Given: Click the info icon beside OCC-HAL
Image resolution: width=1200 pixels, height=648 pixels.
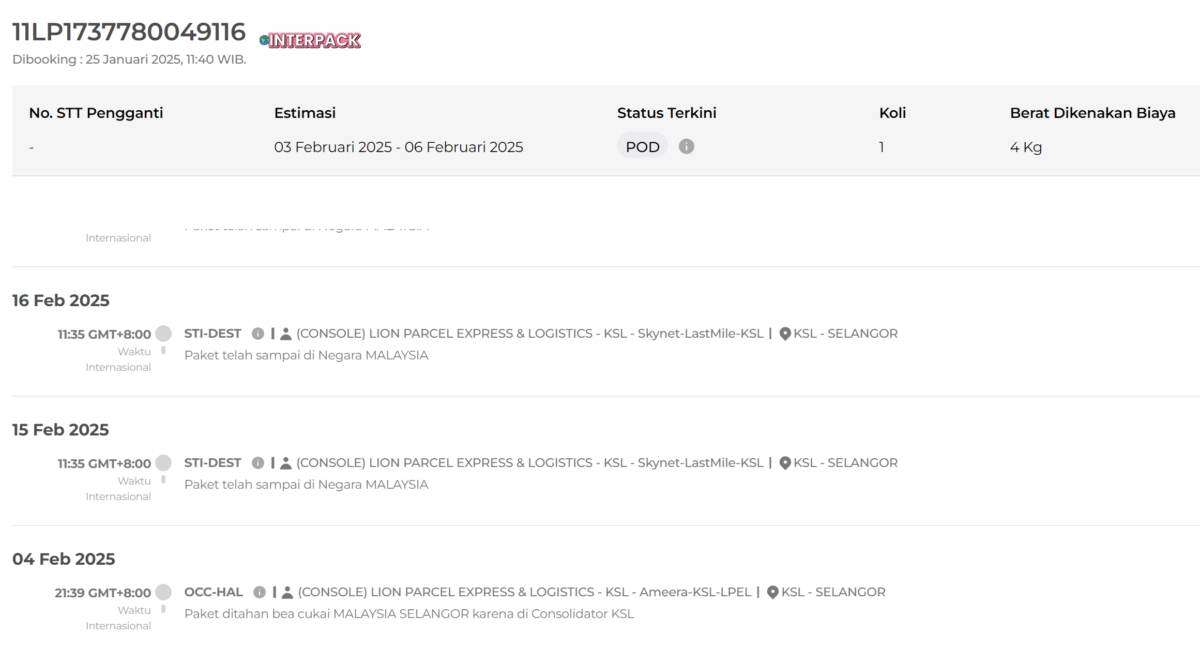Looking at the screenshot, I should pos(260,592).
